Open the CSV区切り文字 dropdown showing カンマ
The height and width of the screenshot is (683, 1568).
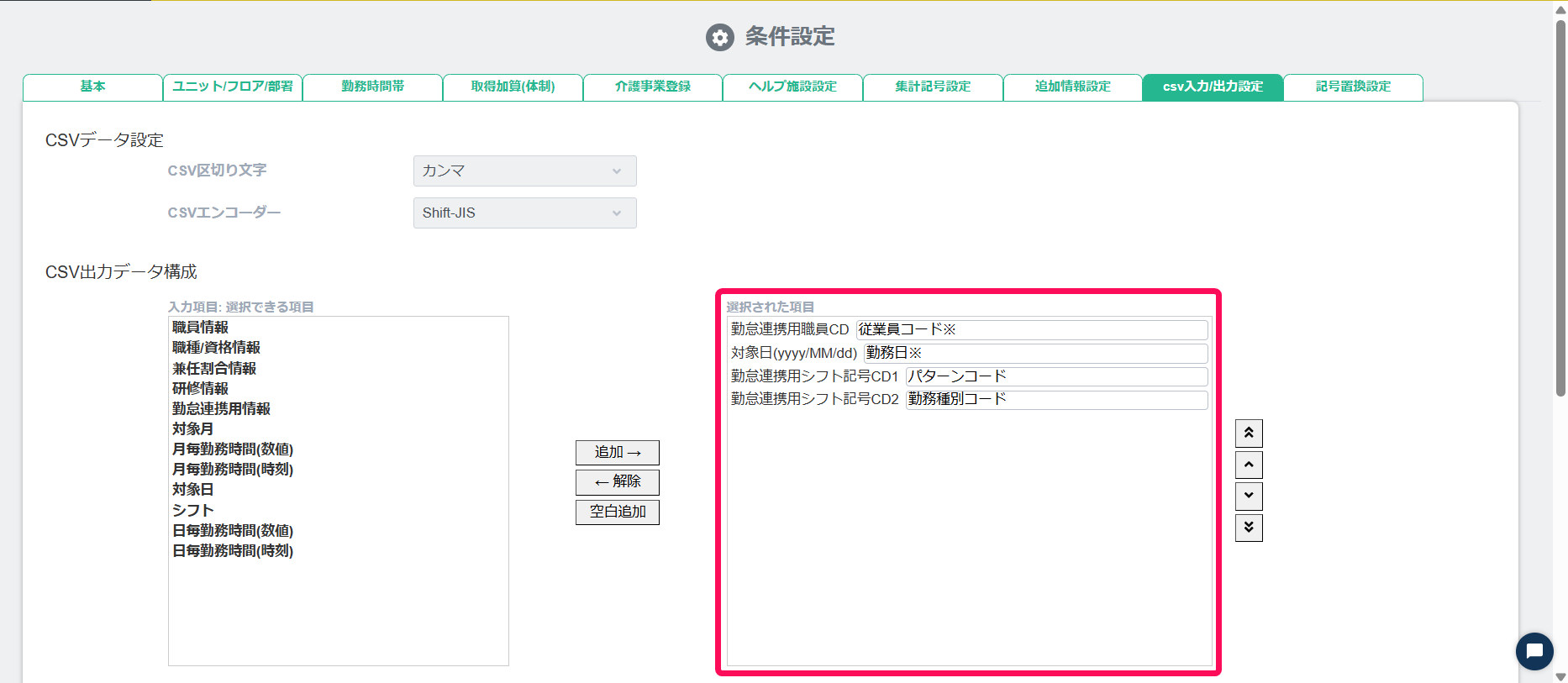click(x=524, y=171)
